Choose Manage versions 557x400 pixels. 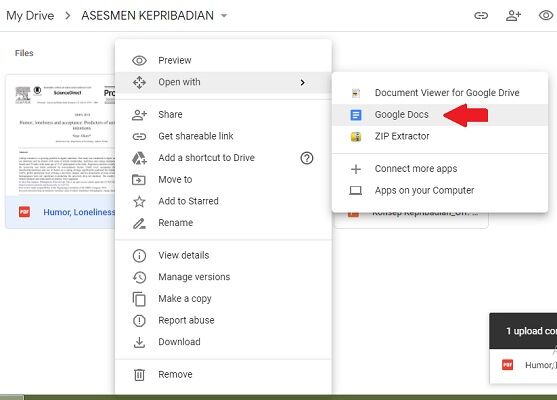223,277
